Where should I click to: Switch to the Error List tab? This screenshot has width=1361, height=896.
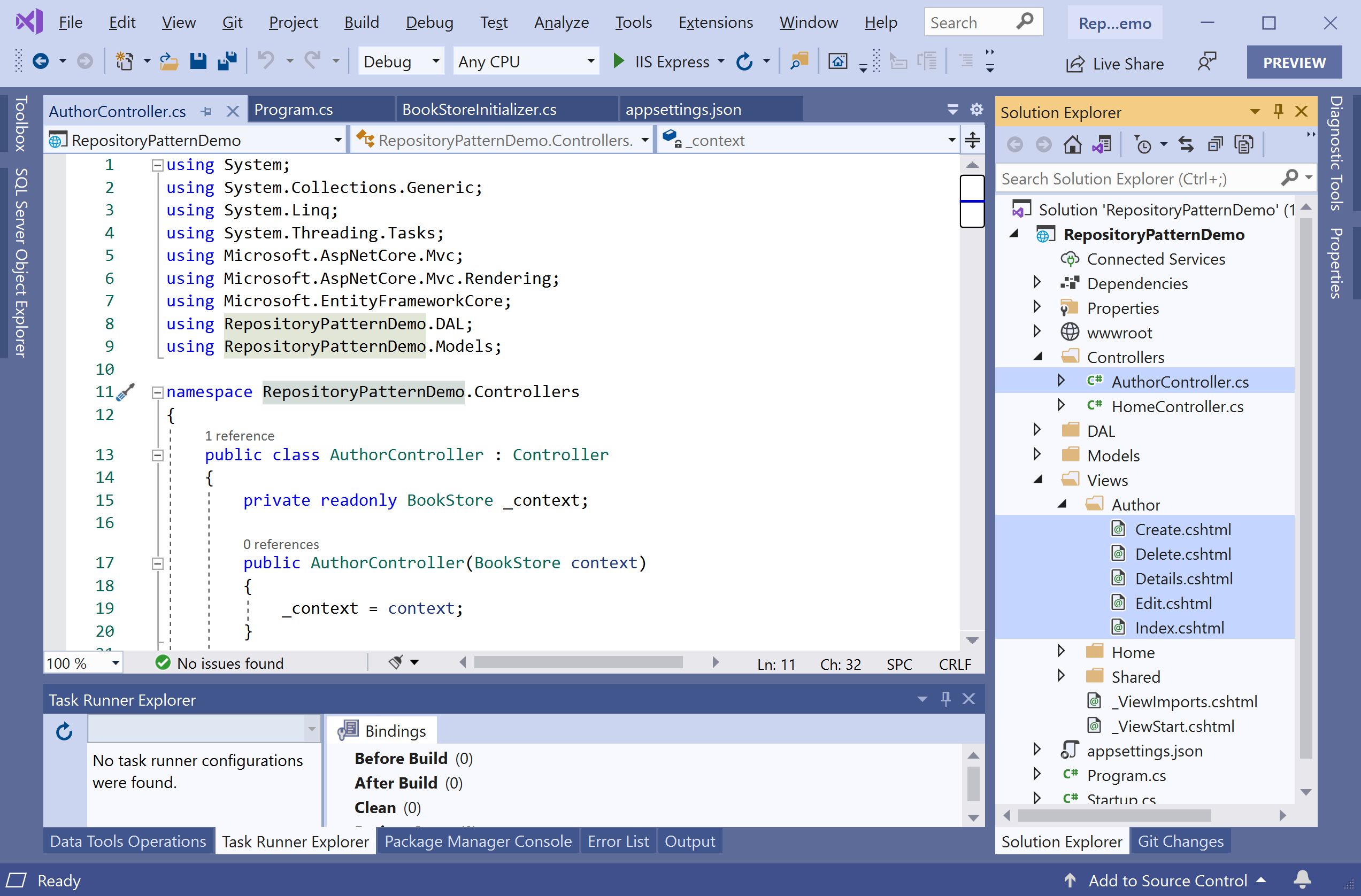click(x=618, y=841)
